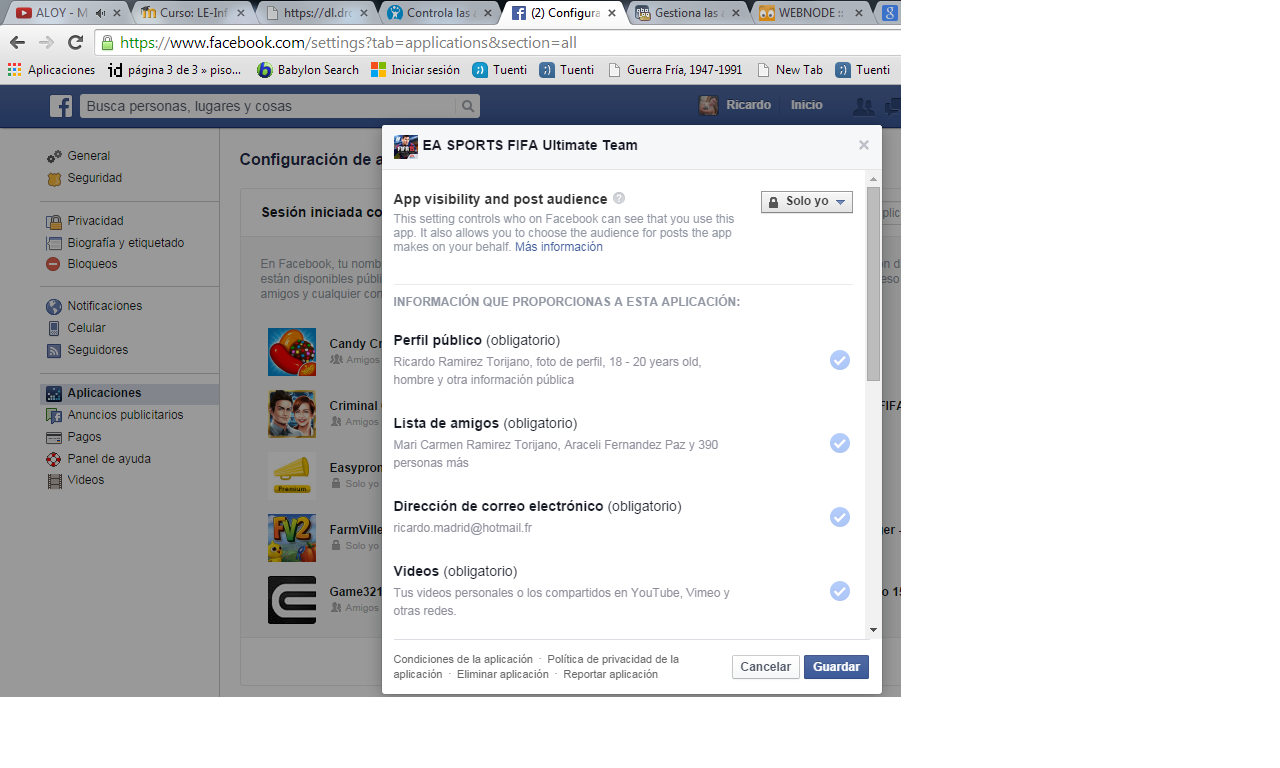Click the Easypromos megaphone app icon
The height and width of the screenshot is (768, 1280).
coord(292,476)
